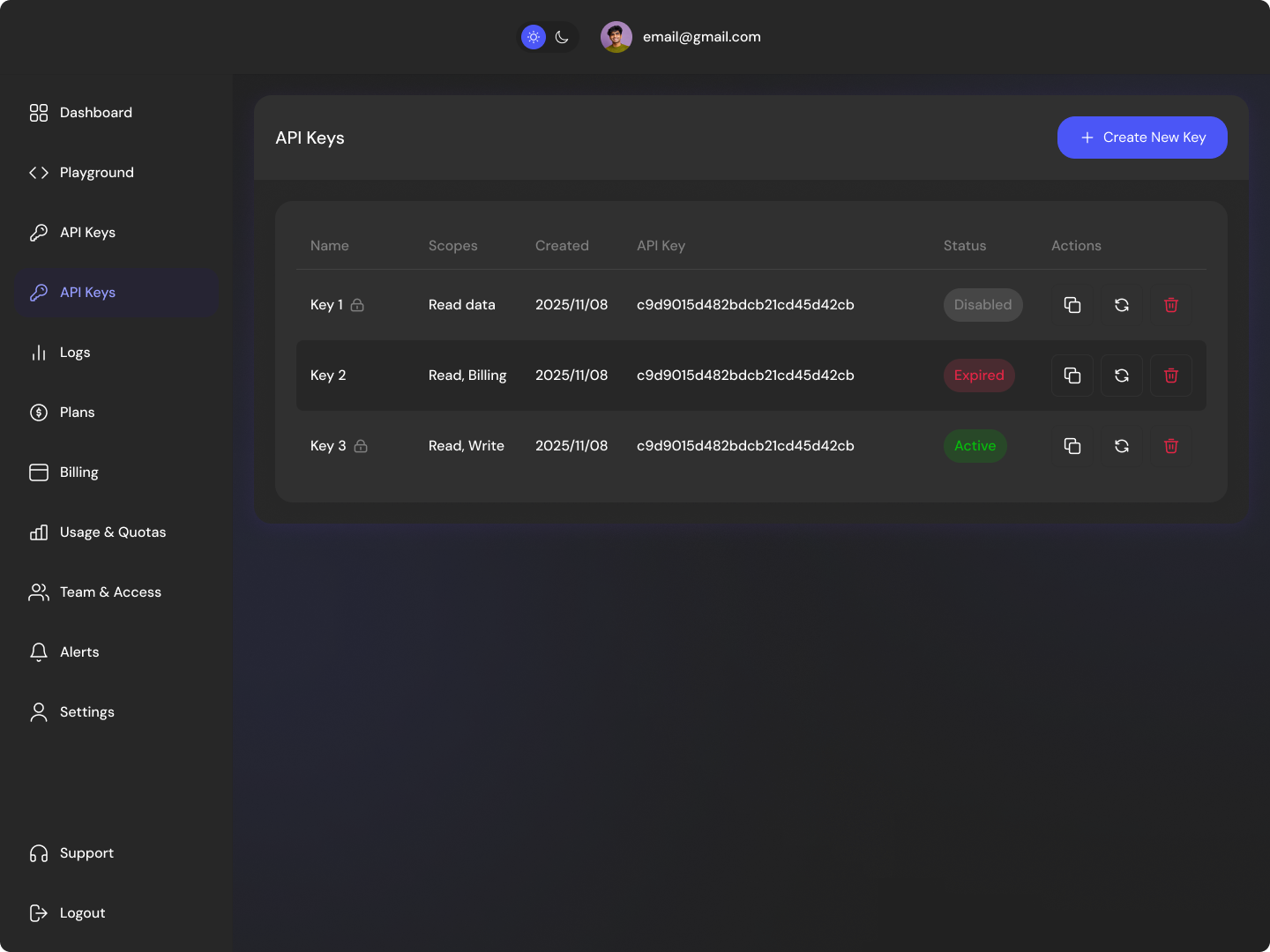The image size is (1270, 952).
Task: Click the Active status badge on Key 3
Action: (x=975, y=445)
